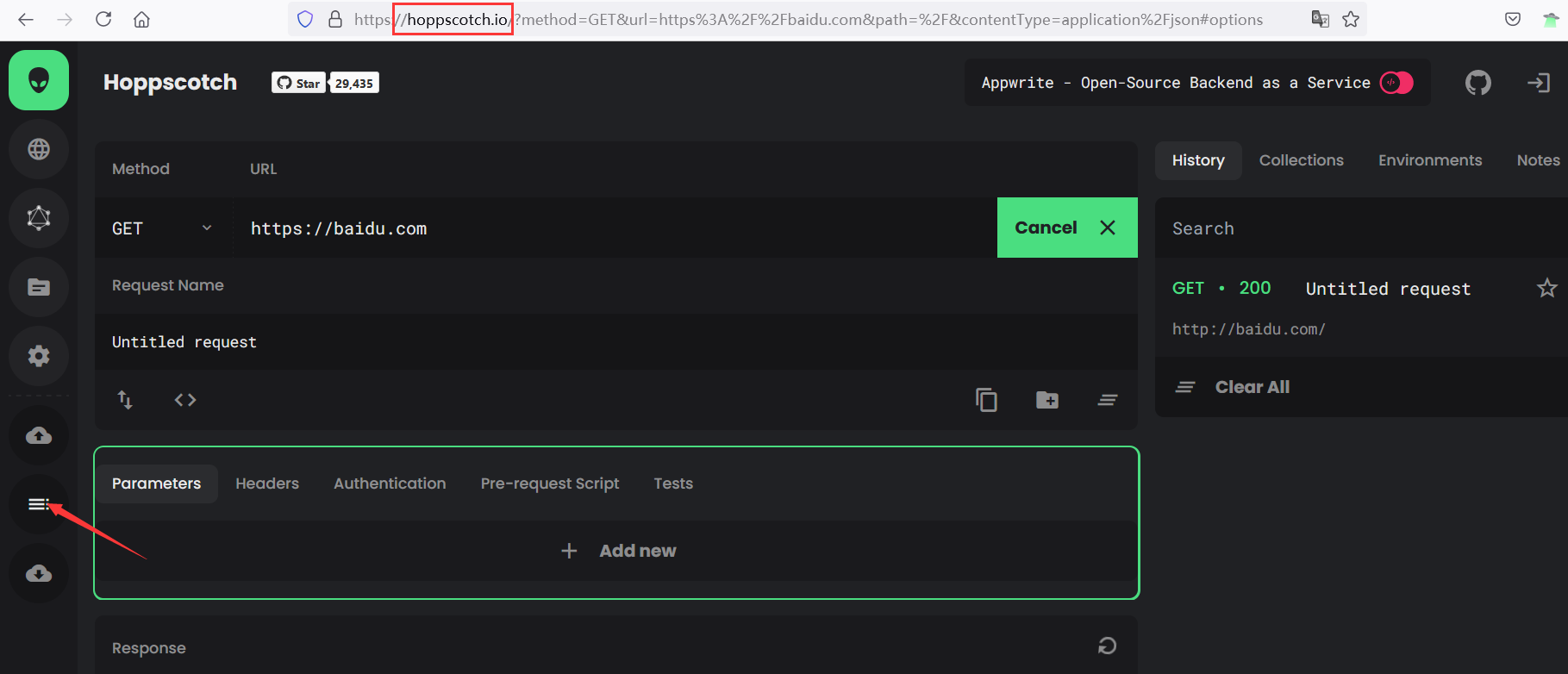The height and width of the screenshot is (674, 1568).
Task: Select the Authentication tab
Action: coord(390,484)
